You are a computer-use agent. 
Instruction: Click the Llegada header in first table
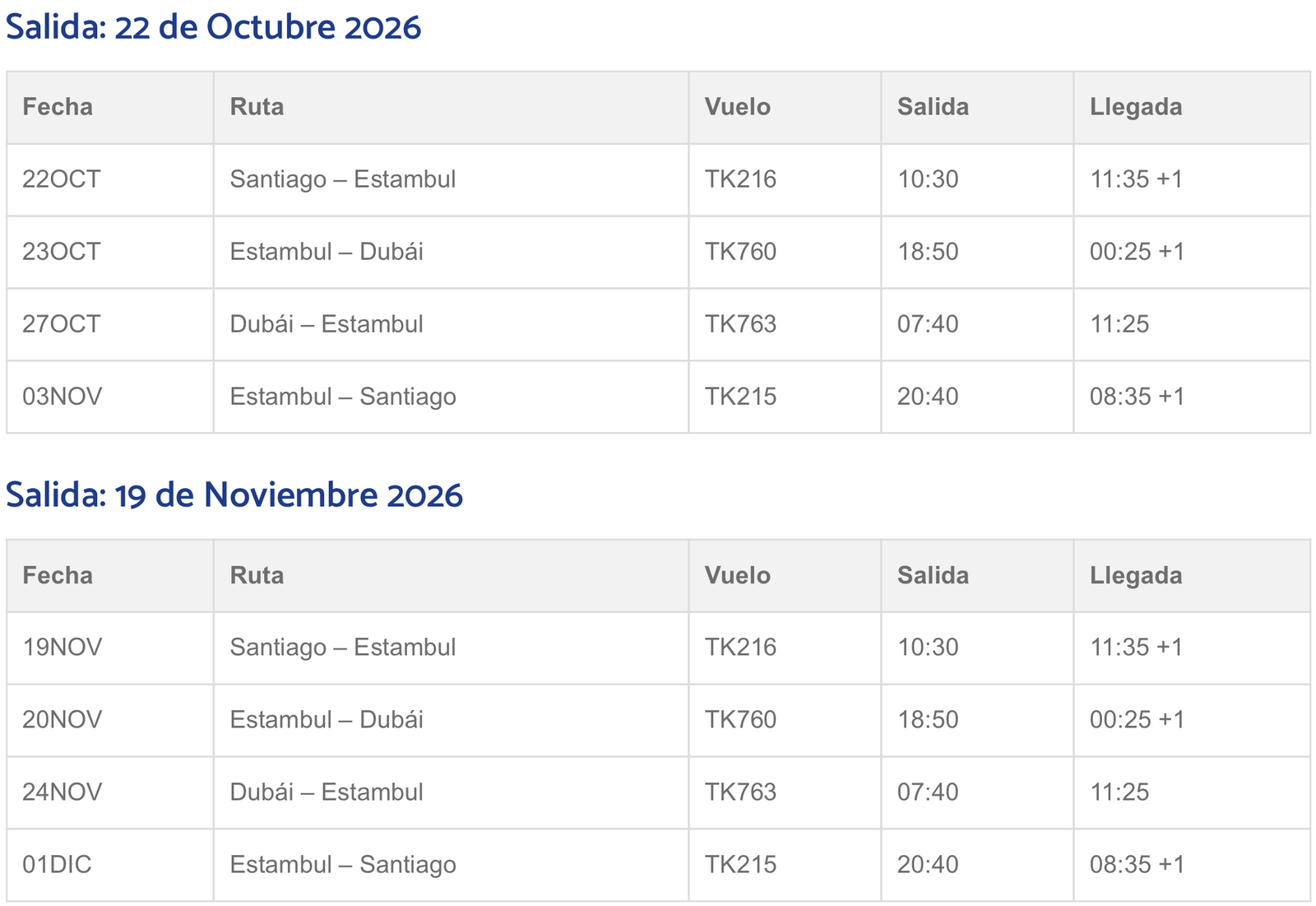coord(1136,107)
